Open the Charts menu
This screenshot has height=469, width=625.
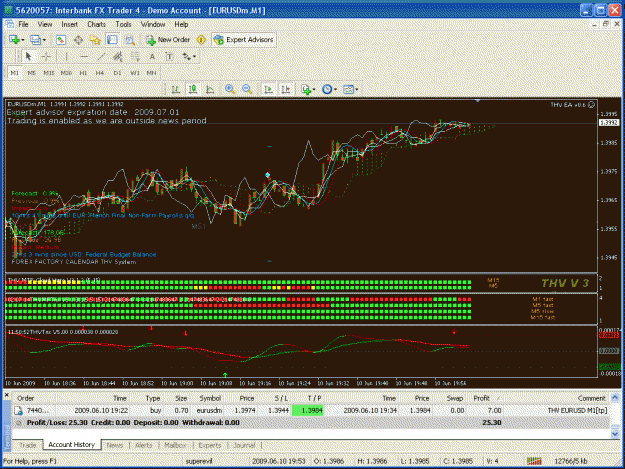[x=96, y=24]
